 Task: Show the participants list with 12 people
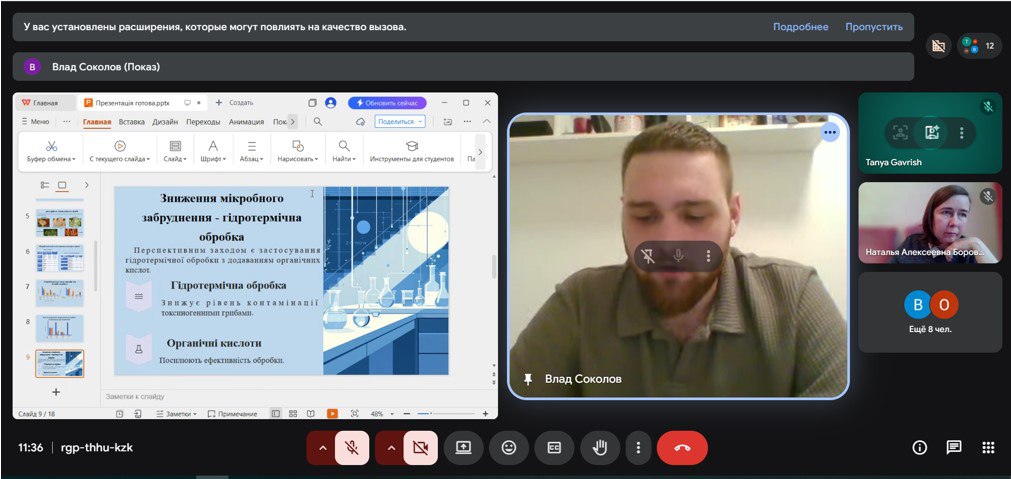pyautogui.click(x=978, y=46)
